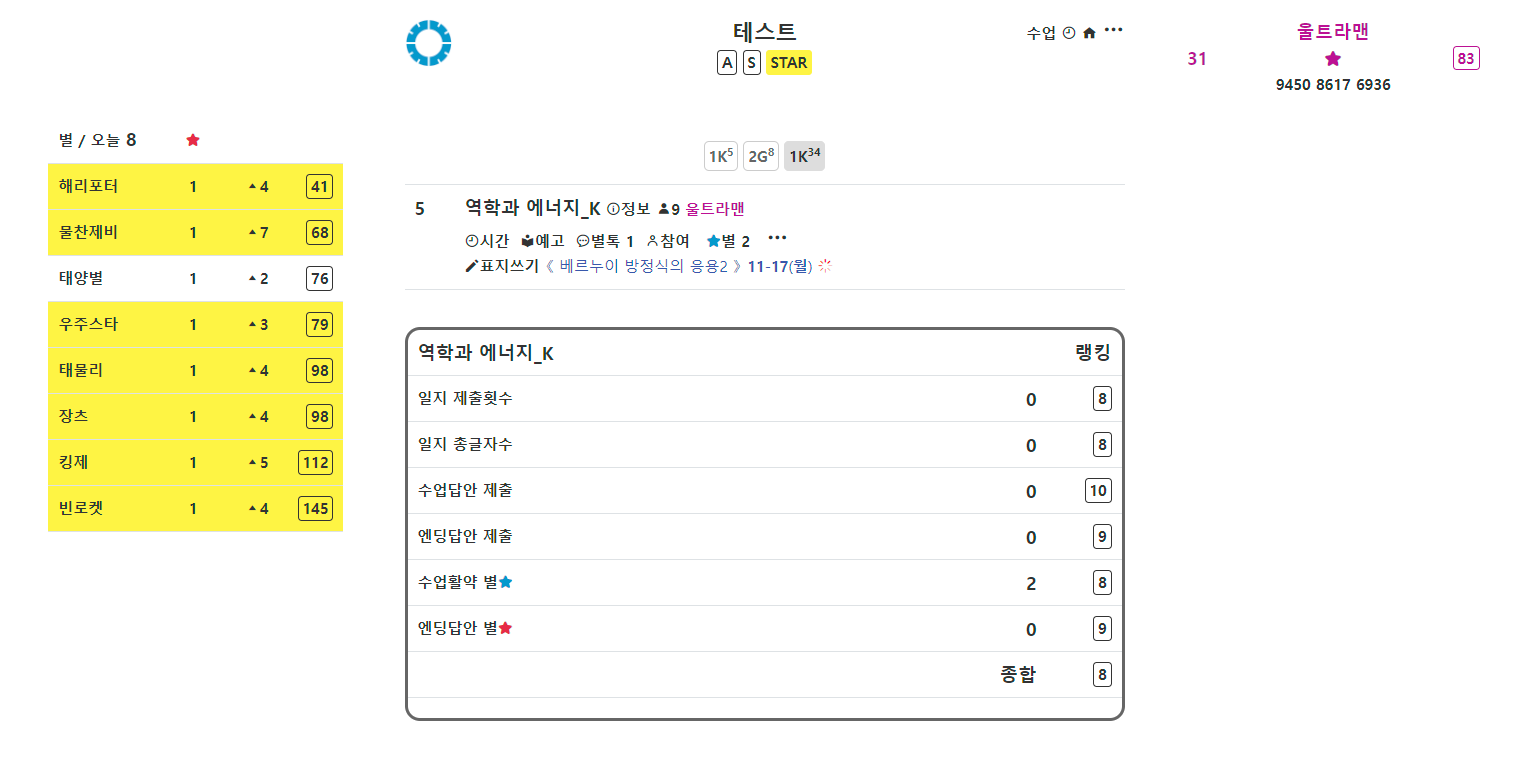Toggle the yellow STAR badge
Screen dimensions: 1529x782
[788, 63]
